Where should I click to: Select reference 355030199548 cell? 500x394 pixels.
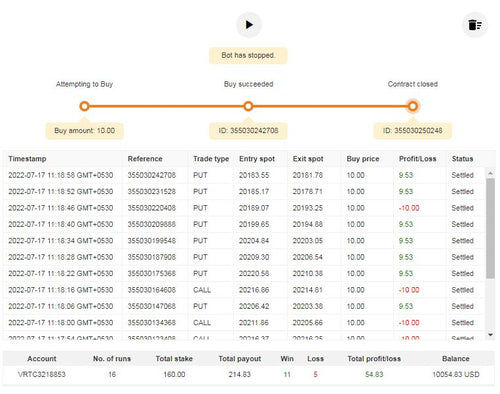click(152, 241)
